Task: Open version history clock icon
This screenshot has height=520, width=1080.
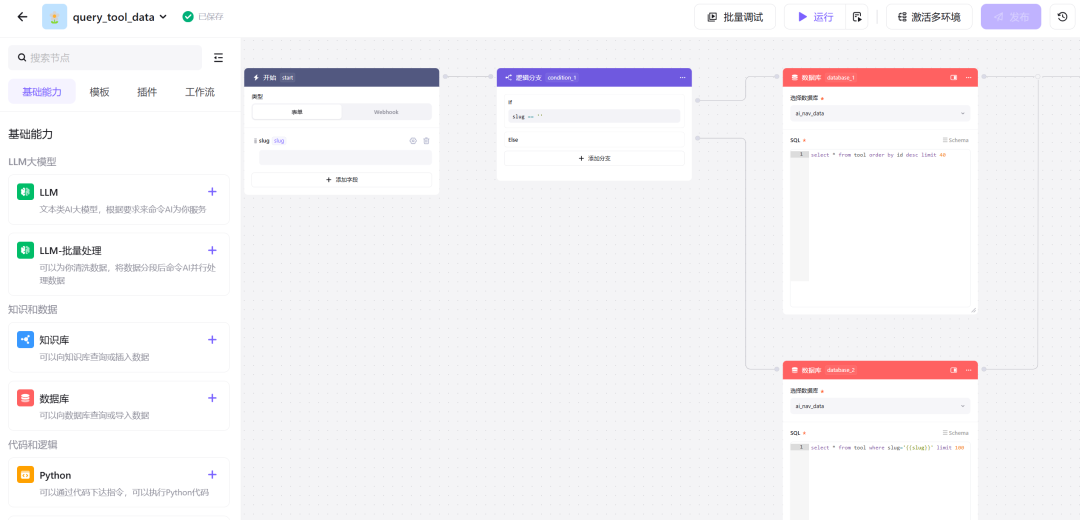Action: tap(1062, 17)
